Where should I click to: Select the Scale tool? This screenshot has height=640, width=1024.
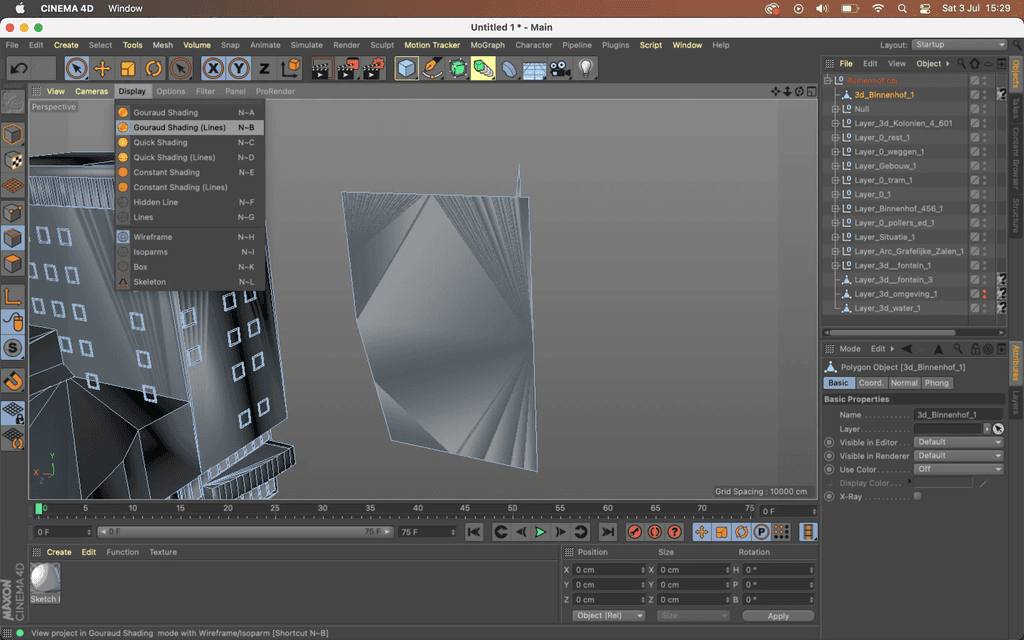127,68
